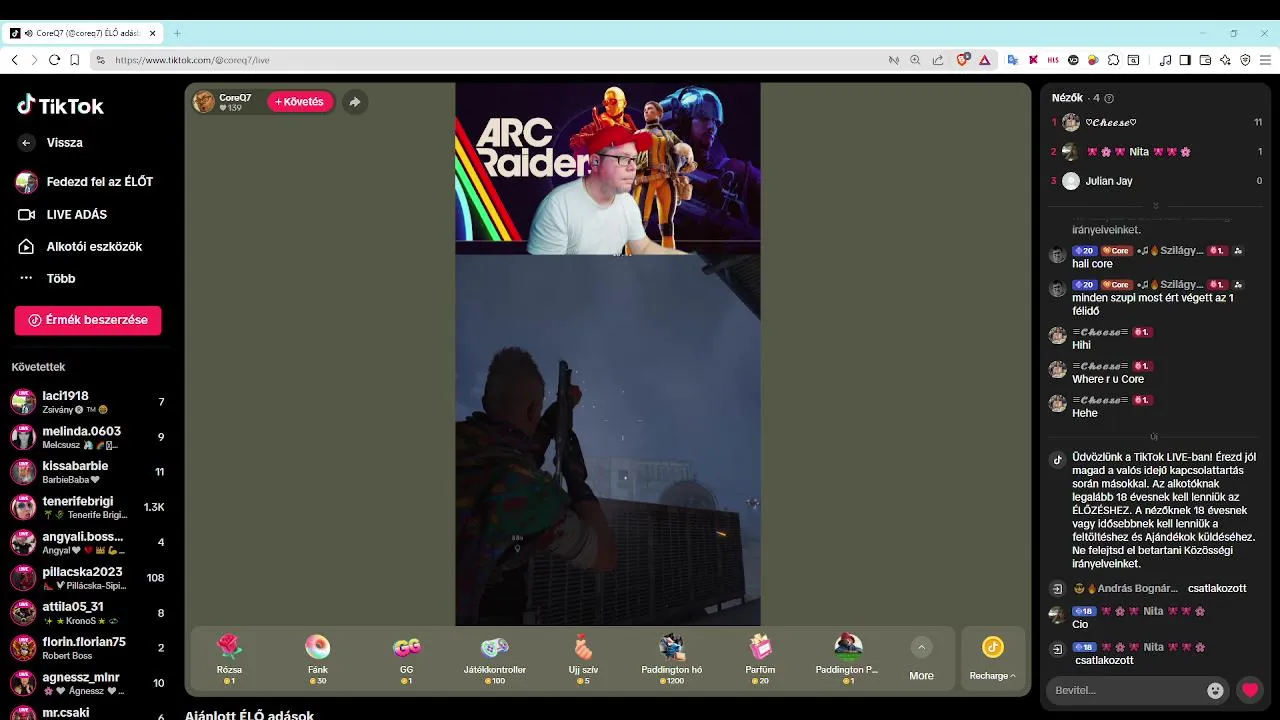This screenshot has height=720, width=1280.
Task: Open CoreQ7 streamer profile avatar
Action: pyautogui.click(x=204, y=101)
